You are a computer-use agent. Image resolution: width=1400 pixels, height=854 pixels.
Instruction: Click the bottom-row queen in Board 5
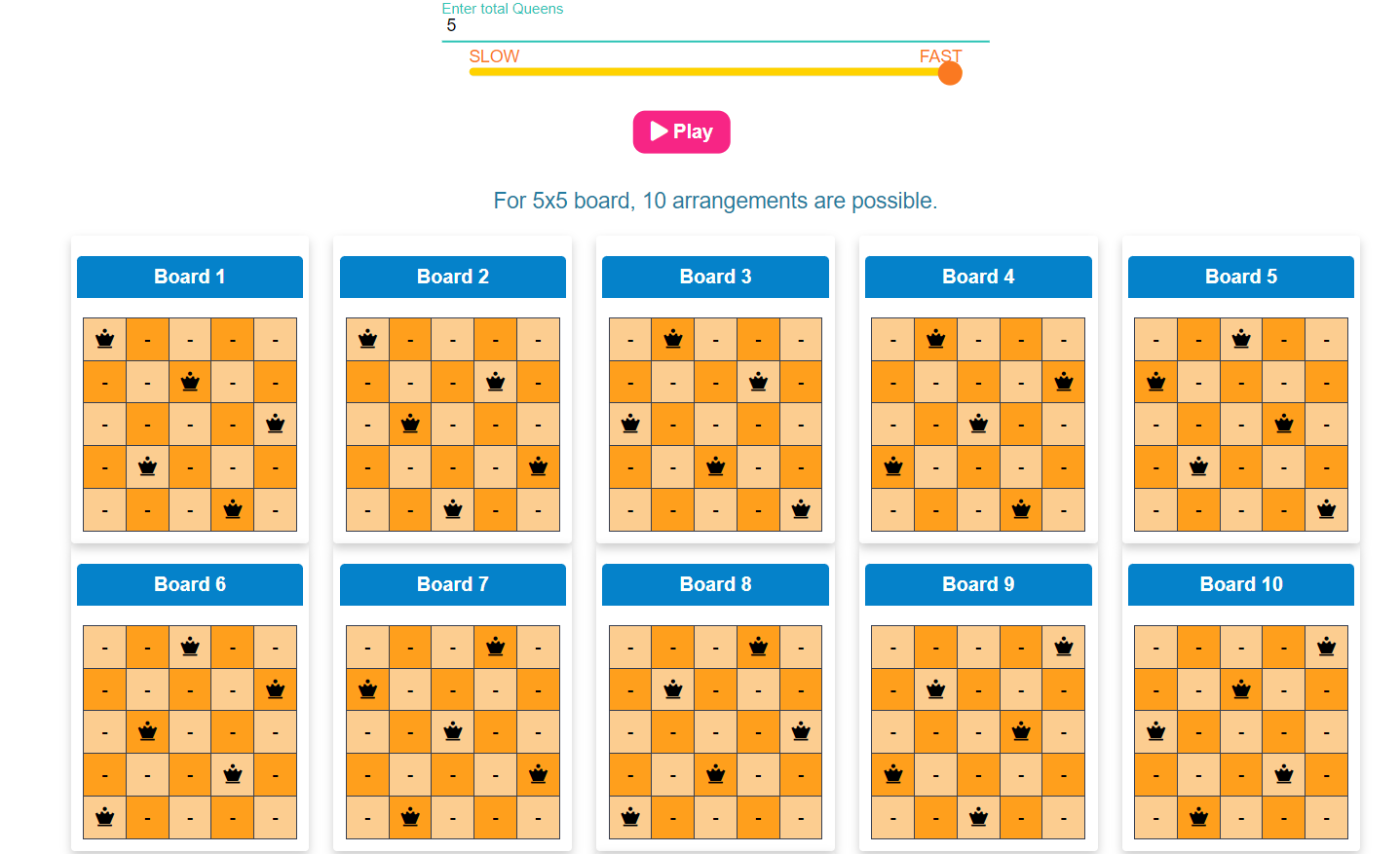1326,509
